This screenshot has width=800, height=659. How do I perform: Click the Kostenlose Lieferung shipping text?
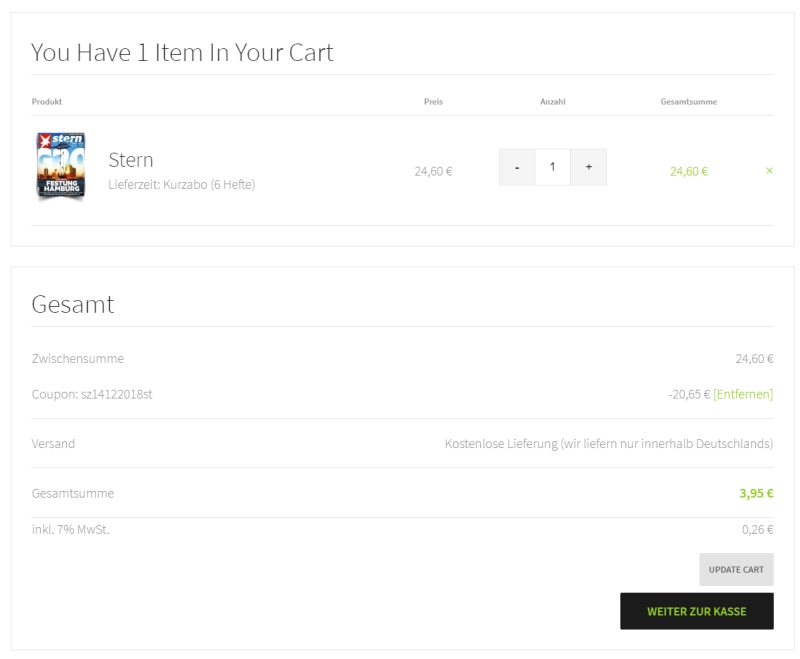coord(608,443)
